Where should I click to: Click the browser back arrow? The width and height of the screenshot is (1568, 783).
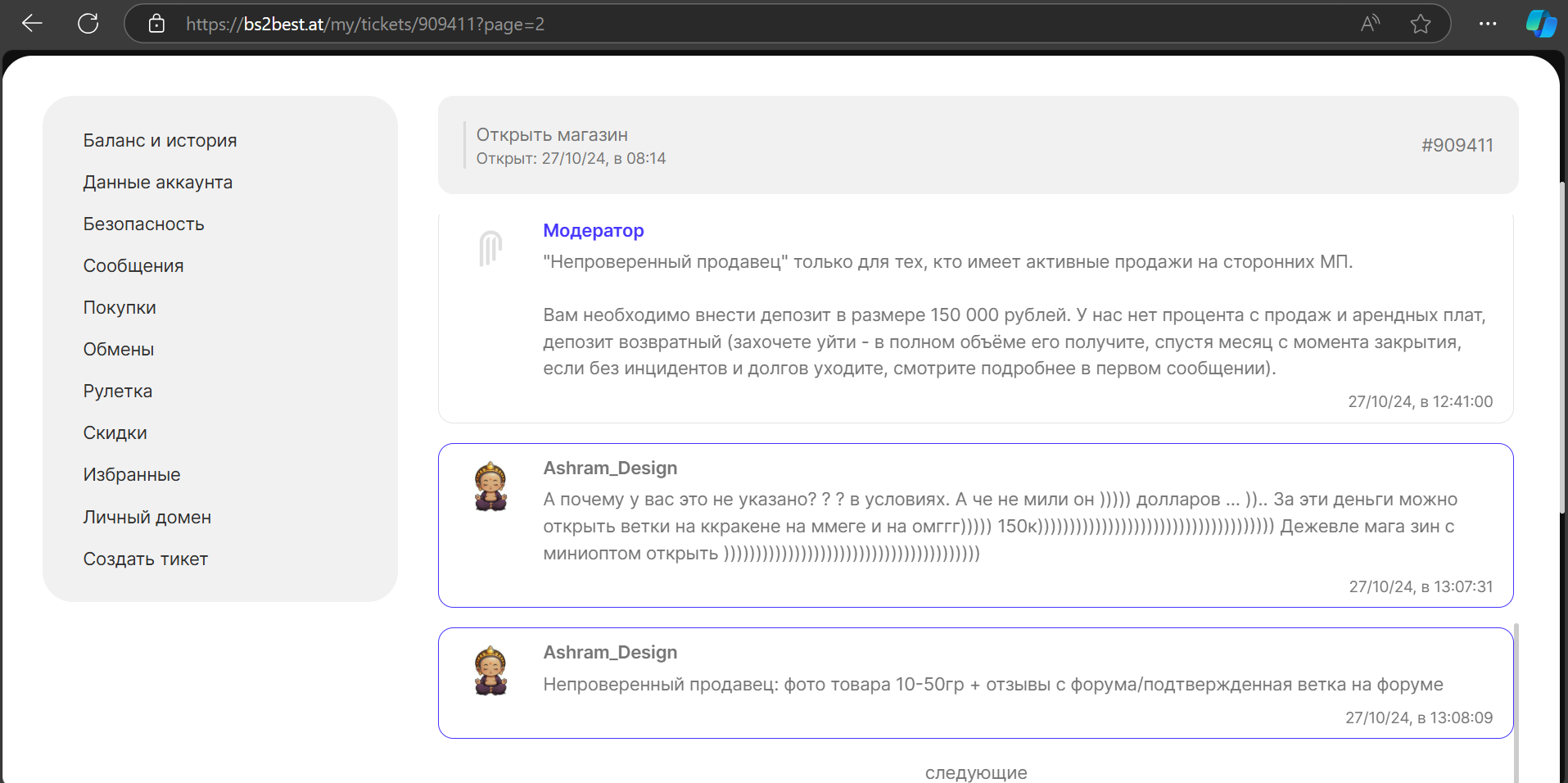click(x=32, y=24)
